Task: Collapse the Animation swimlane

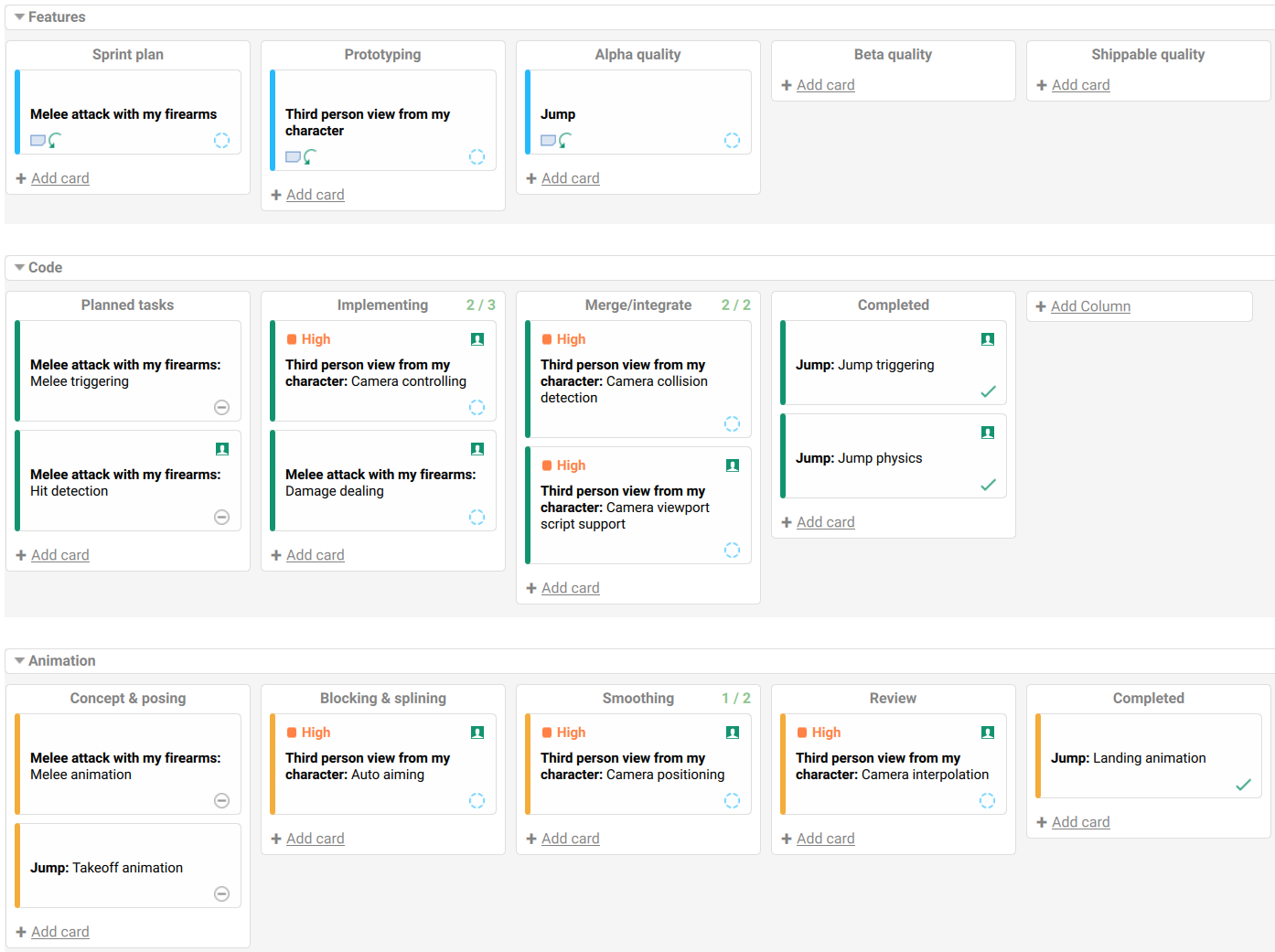Action: 19,661
